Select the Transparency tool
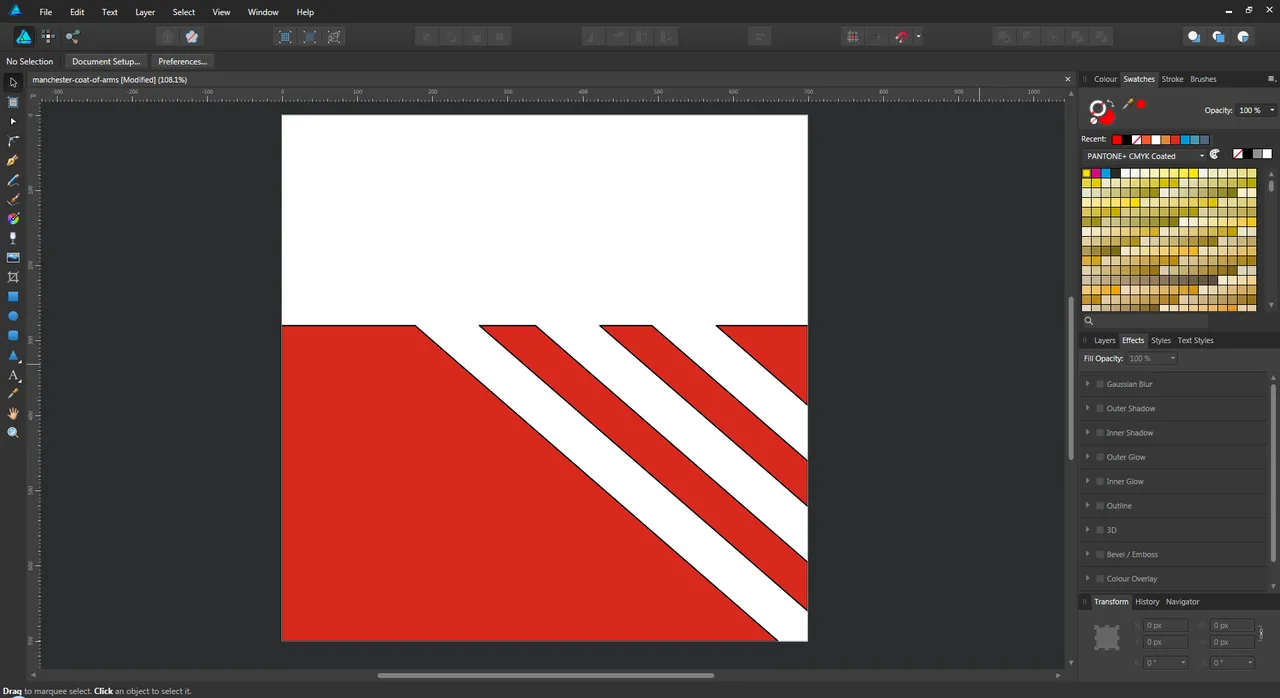Viewport: 1280px width, 698px height. (x=13, y=238)
